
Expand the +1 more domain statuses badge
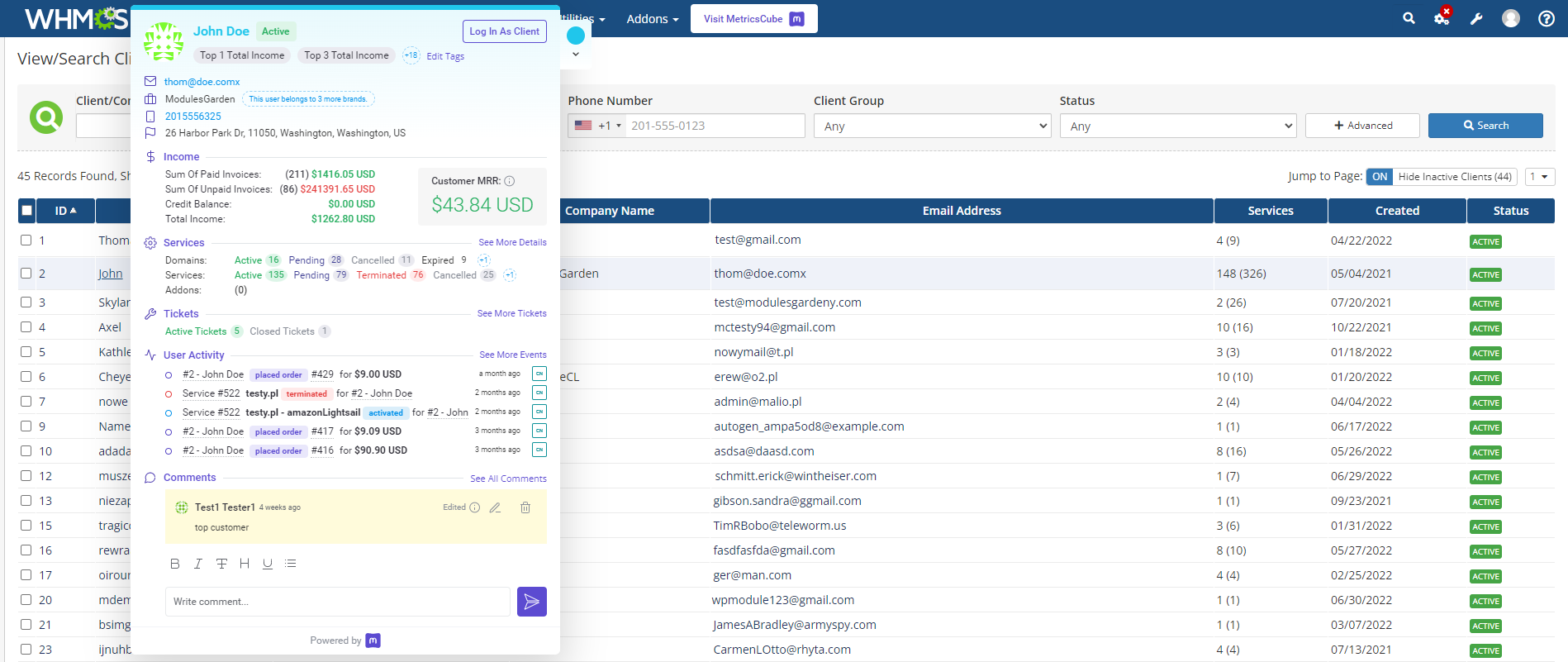(484, 260)
